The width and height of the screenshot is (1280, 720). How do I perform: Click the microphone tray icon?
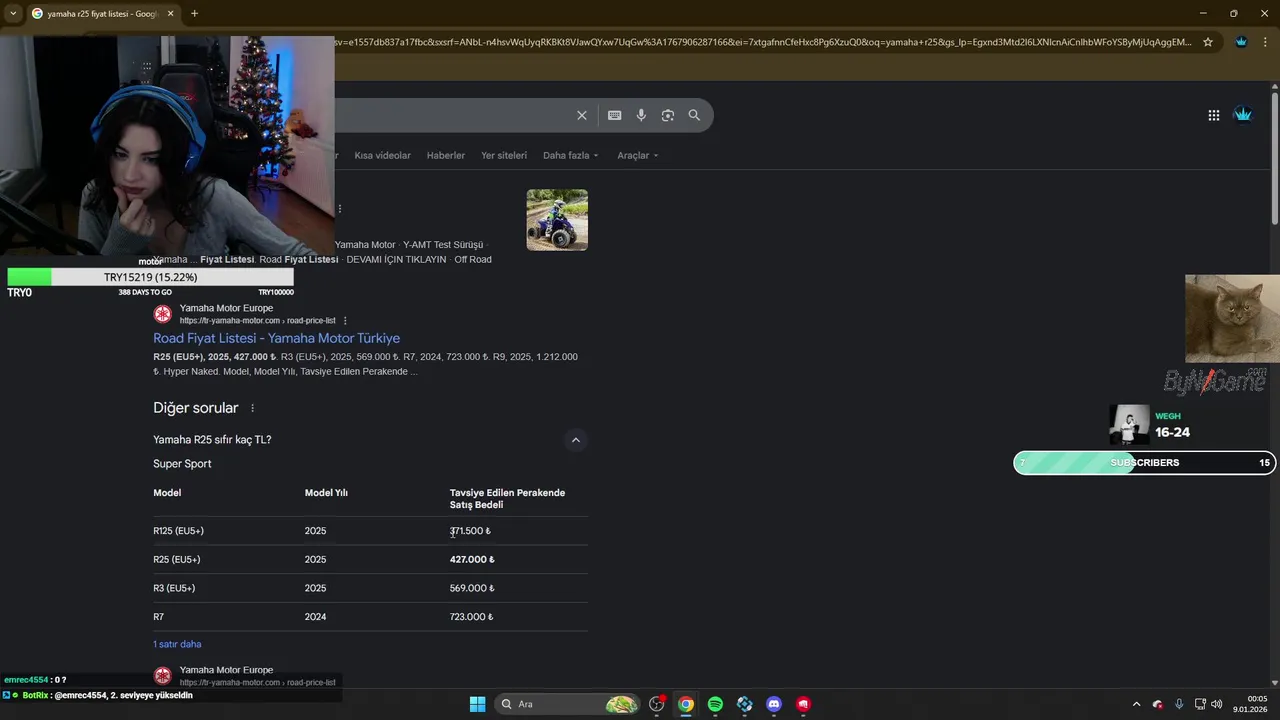(1179, 704)
